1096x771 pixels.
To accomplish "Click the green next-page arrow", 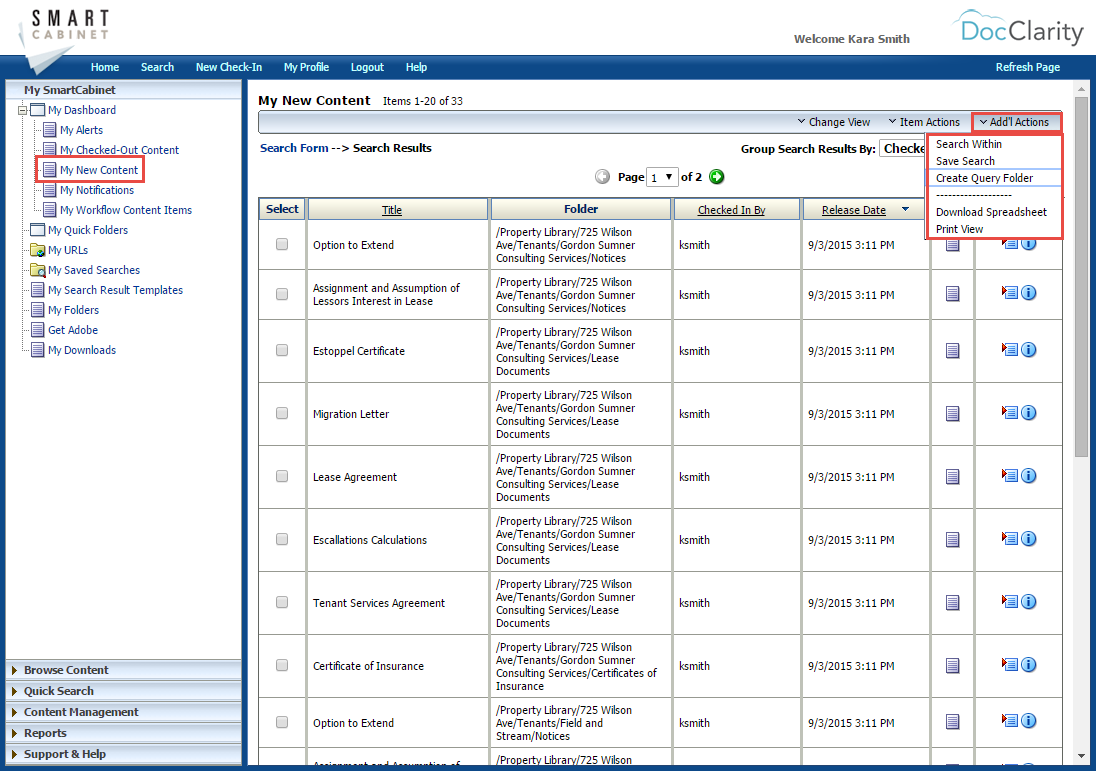I will tap(716, 176).
